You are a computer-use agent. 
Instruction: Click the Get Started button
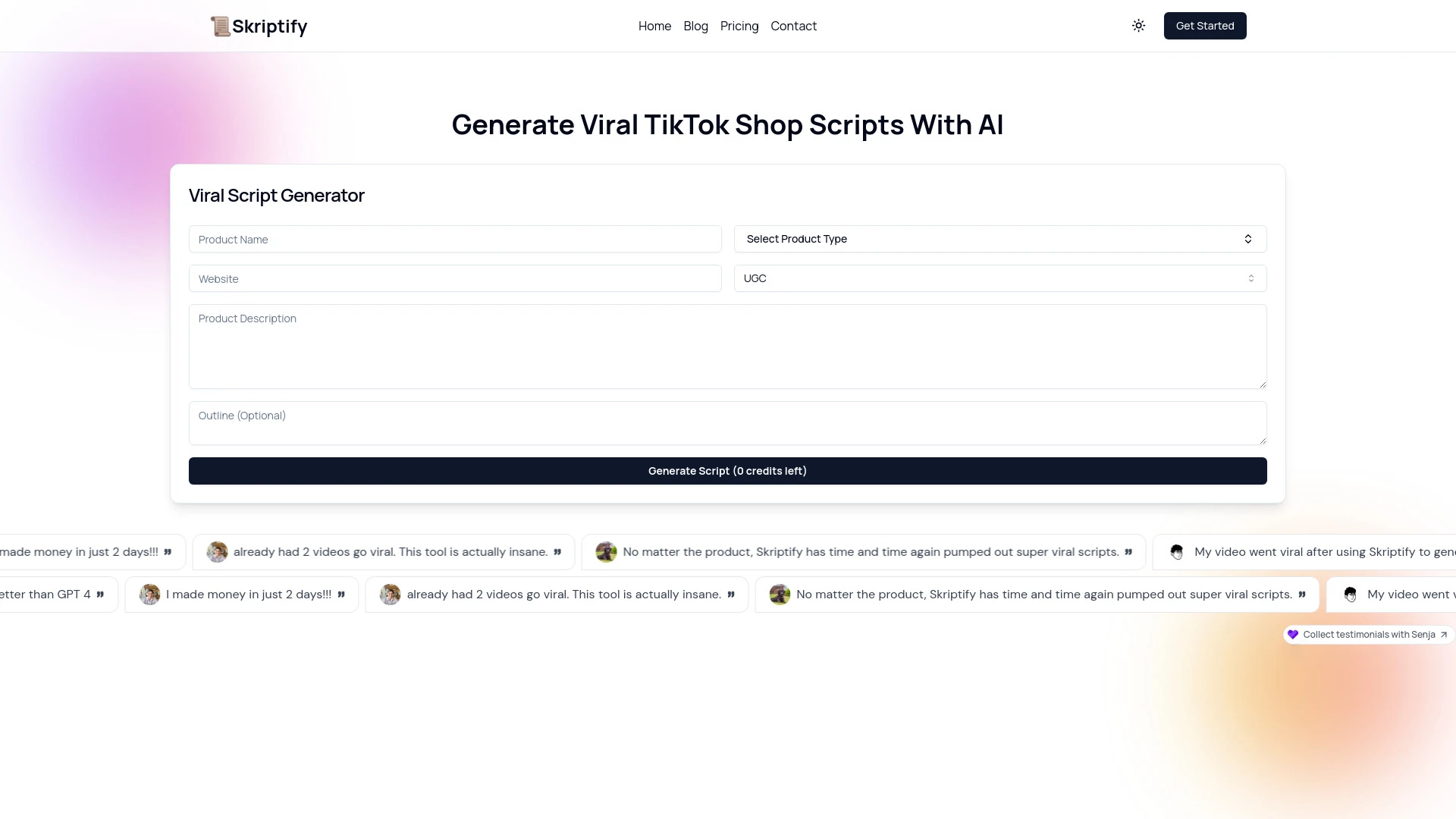coord(1204,25)
